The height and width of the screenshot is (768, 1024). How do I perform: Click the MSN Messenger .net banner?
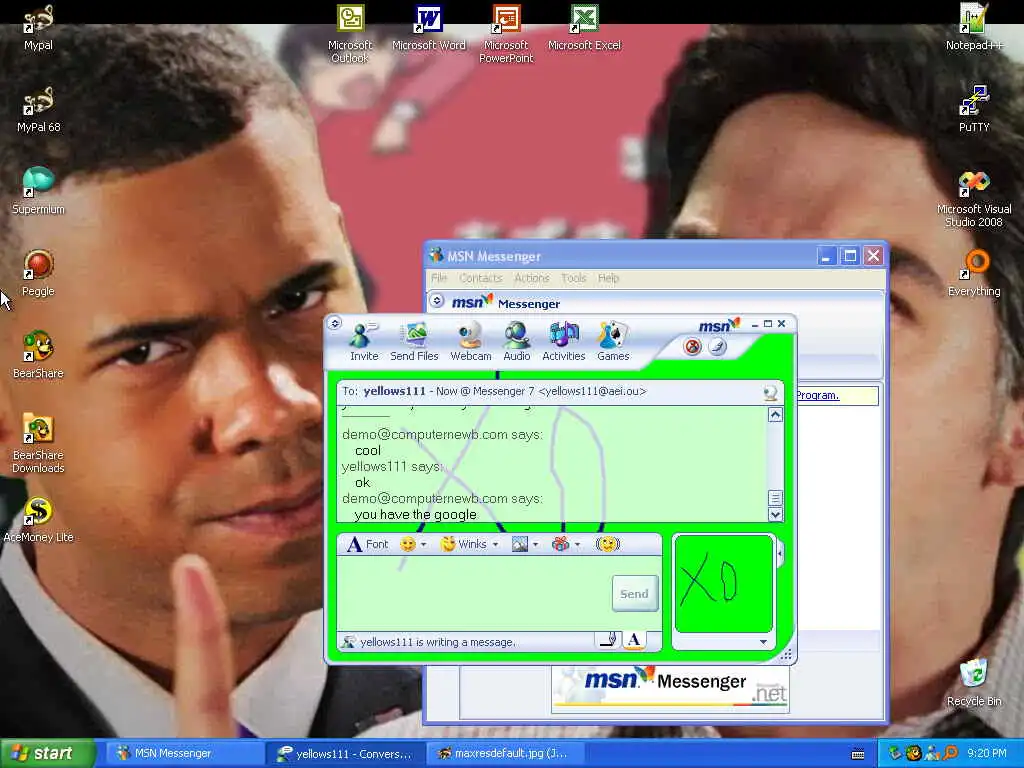tap(671, 689)
